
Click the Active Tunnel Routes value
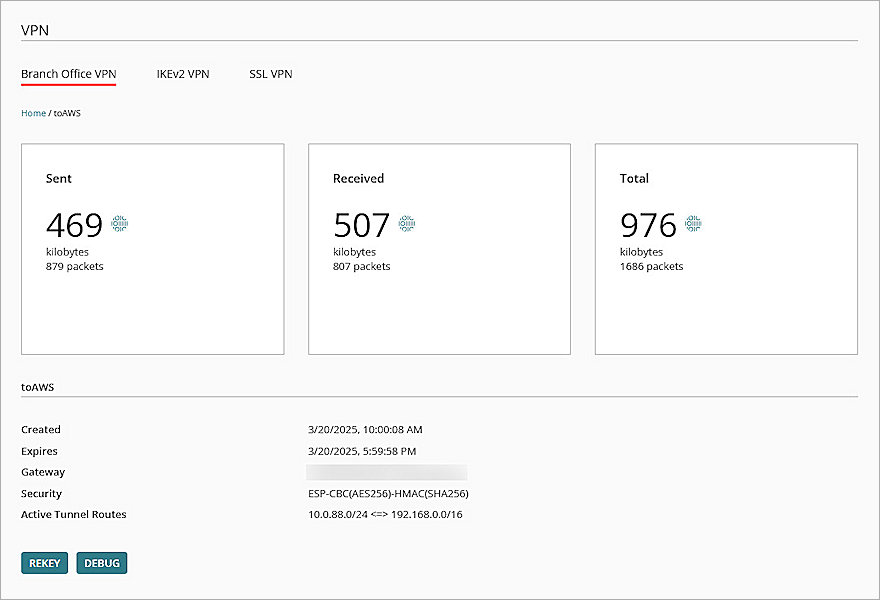[388, 514]
